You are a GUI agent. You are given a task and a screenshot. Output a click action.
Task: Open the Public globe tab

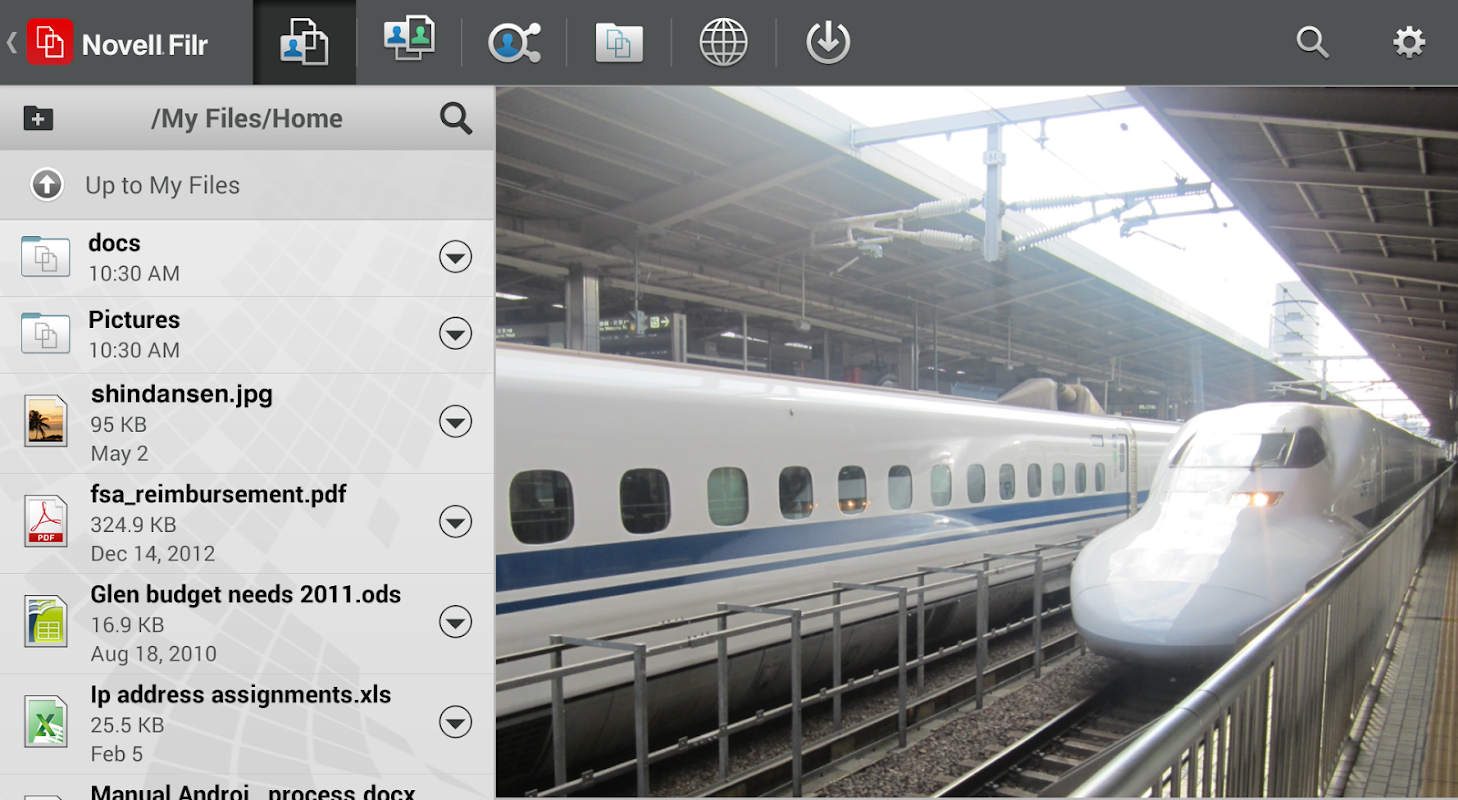click(723, 43)
